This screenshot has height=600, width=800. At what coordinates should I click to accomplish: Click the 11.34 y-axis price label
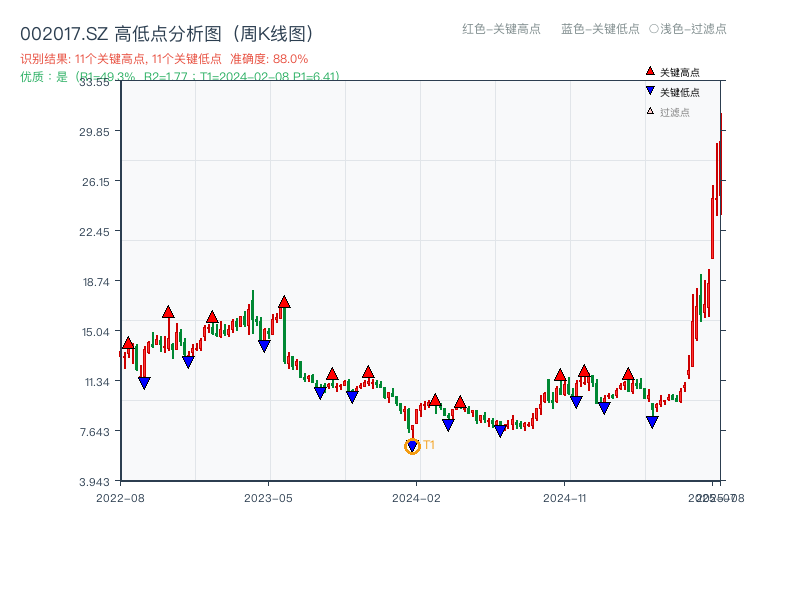pos(97,382)
